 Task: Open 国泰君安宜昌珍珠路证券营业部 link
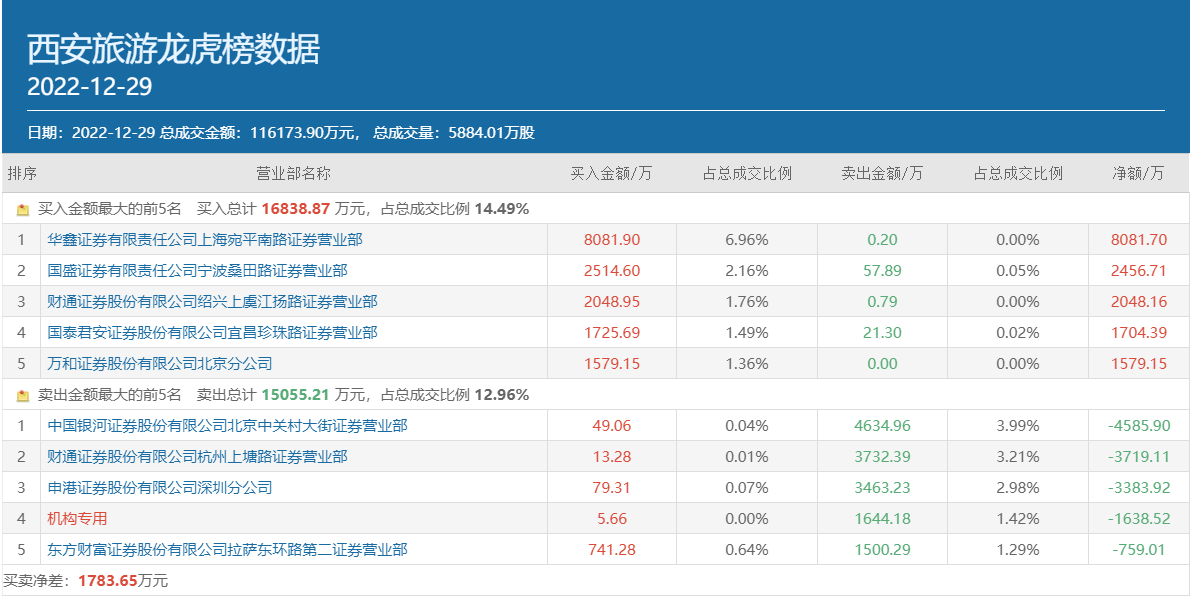click(212, 333)
